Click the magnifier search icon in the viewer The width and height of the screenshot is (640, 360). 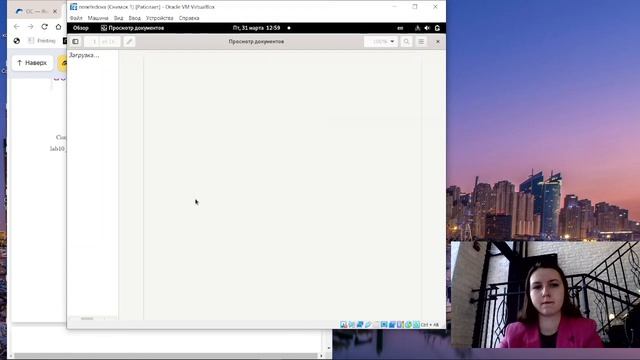coord(407,42)
